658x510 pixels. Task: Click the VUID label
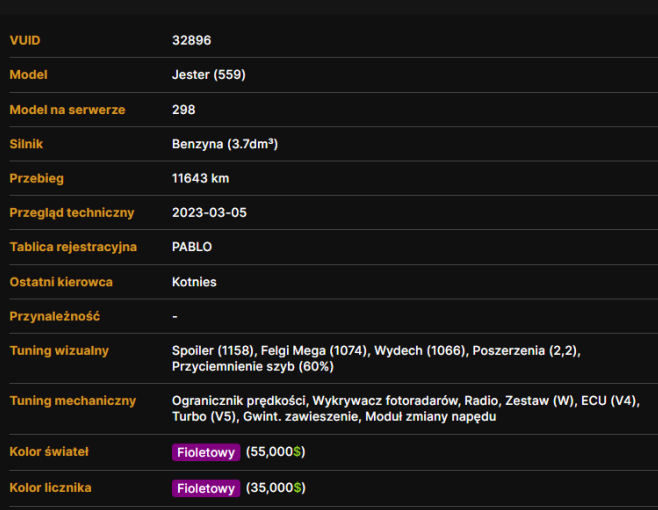point(25,40)
